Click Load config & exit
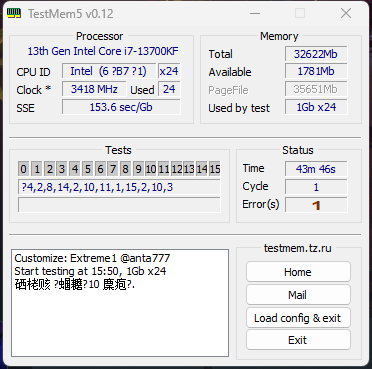The height and width of the screenshot is (369, 372). click(x=298, y=318)
